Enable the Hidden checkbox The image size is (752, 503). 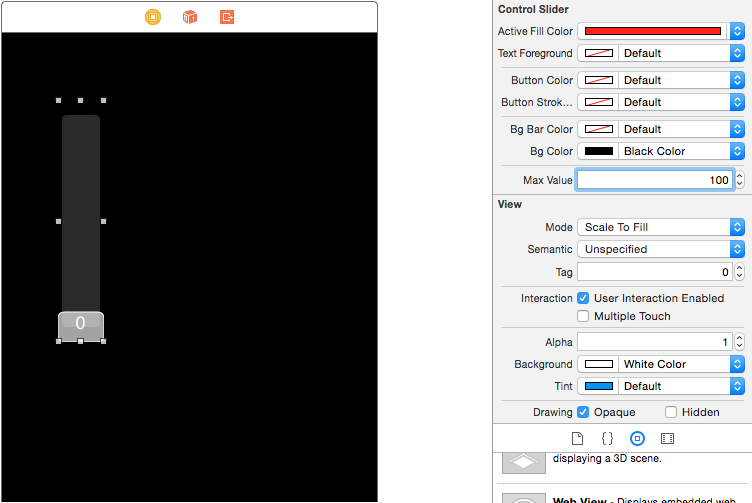[671, 412]
